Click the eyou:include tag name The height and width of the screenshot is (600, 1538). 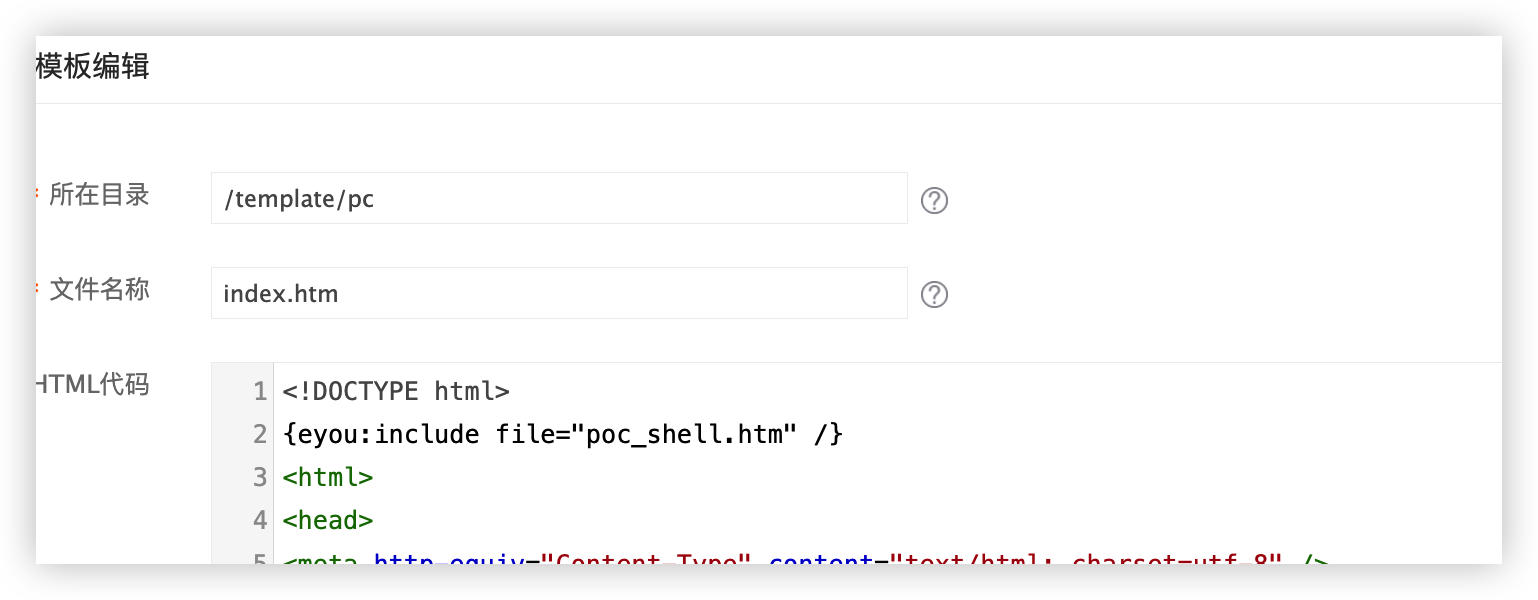pos(388,434)
